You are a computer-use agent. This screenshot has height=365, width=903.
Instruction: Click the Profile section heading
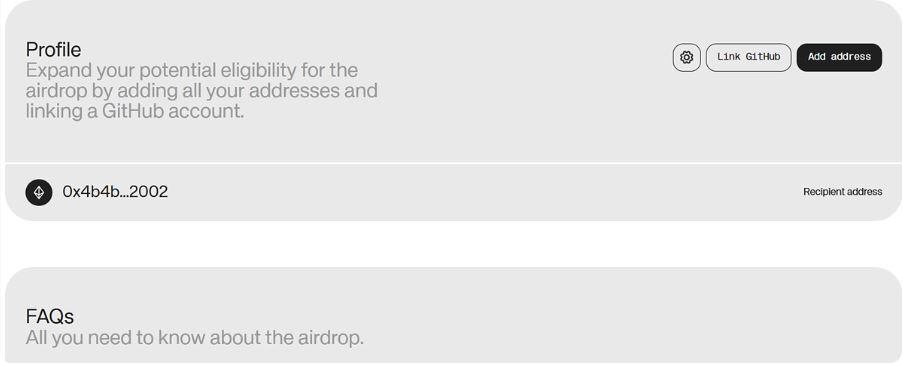54,50
